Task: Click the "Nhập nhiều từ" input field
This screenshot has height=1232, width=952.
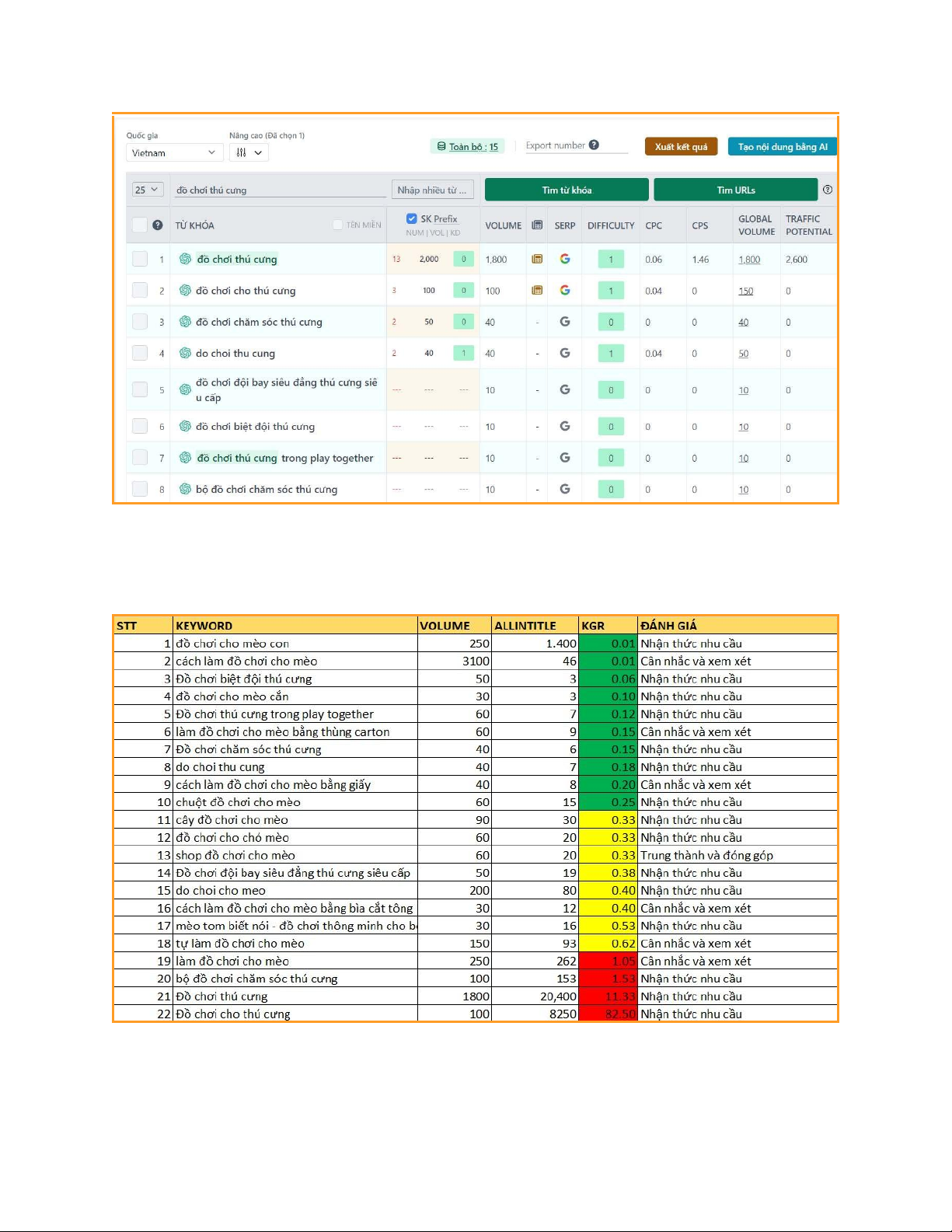Action: click(x=432, y=190)
